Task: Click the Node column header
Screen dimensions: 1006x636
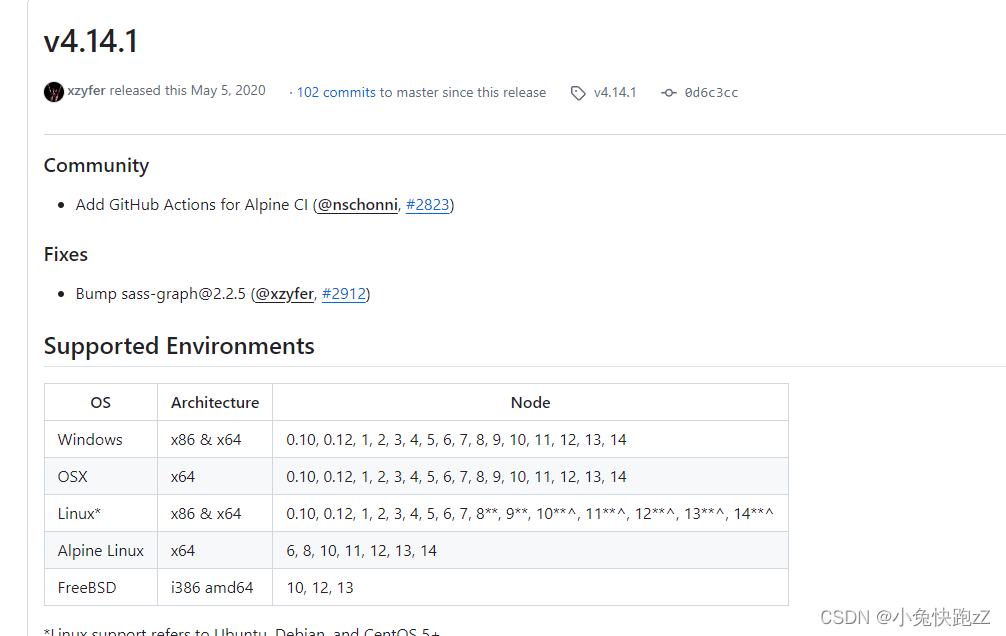Action: pyautogui.click(x=531, y=402)
